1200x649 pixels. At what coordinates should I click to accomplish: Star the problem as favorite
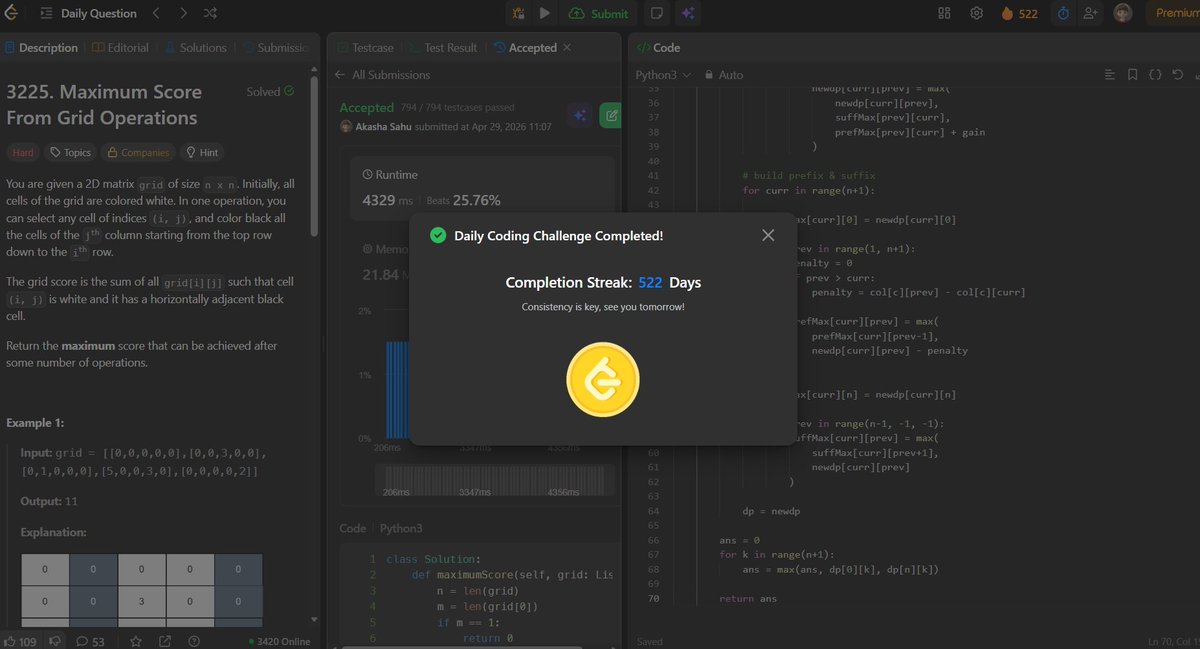pyautogui.click(x=135, y=641)
